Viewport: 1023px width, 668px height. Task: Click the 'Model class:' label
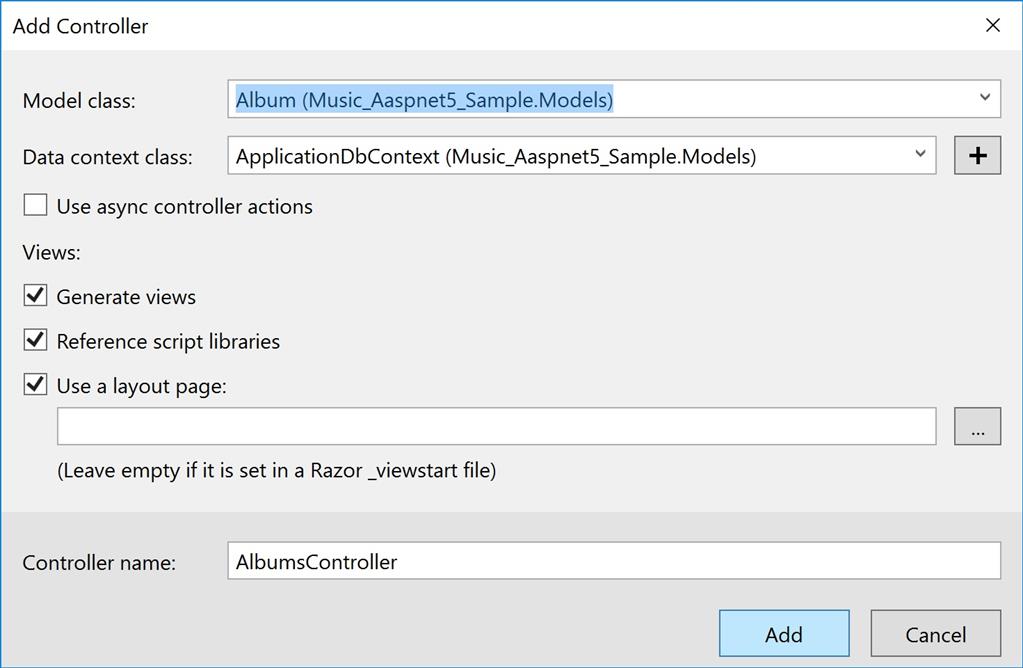[79, 101]
